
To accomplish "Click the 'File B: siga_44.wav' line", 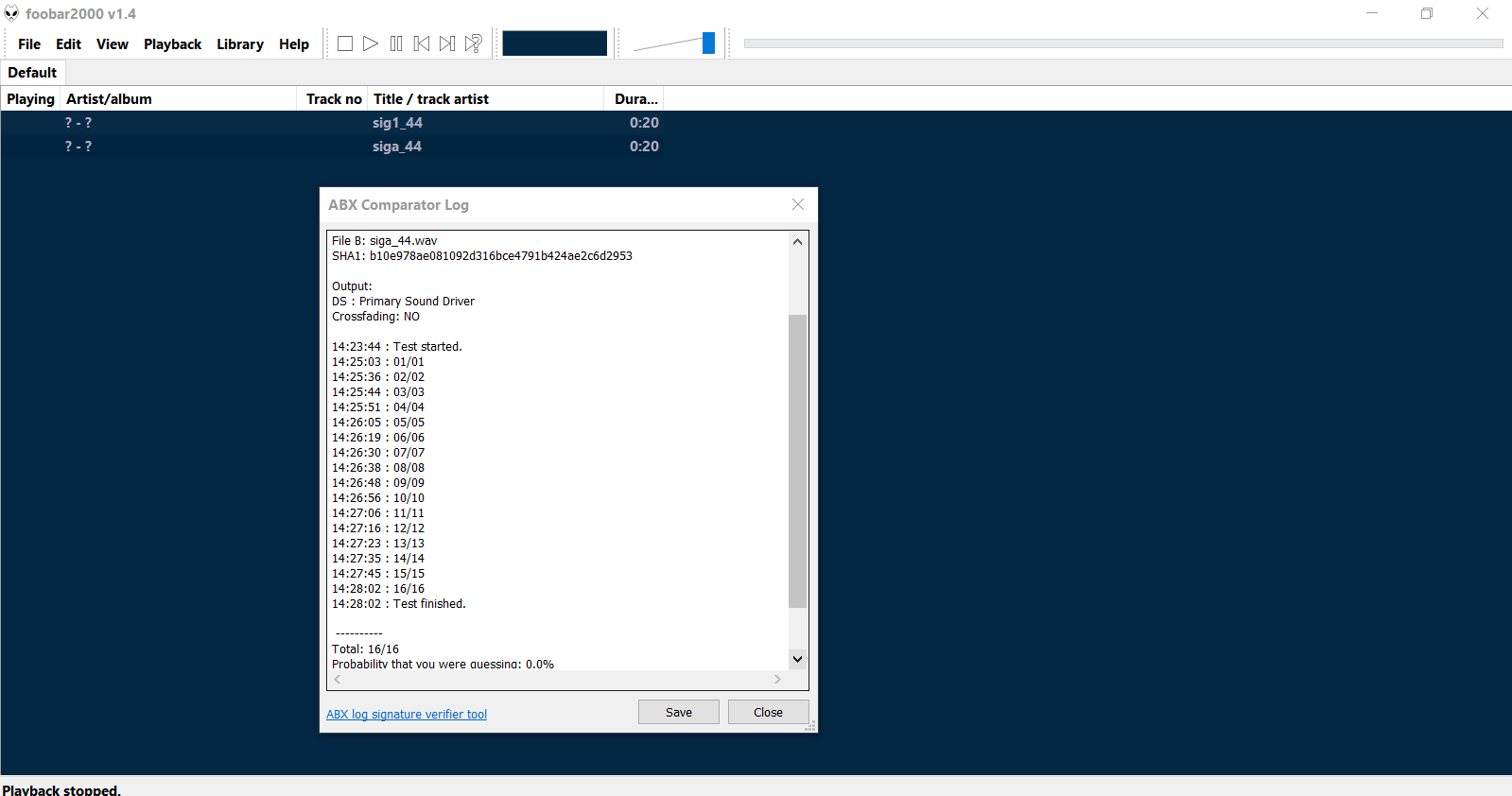I will click(x=385, y=241).
